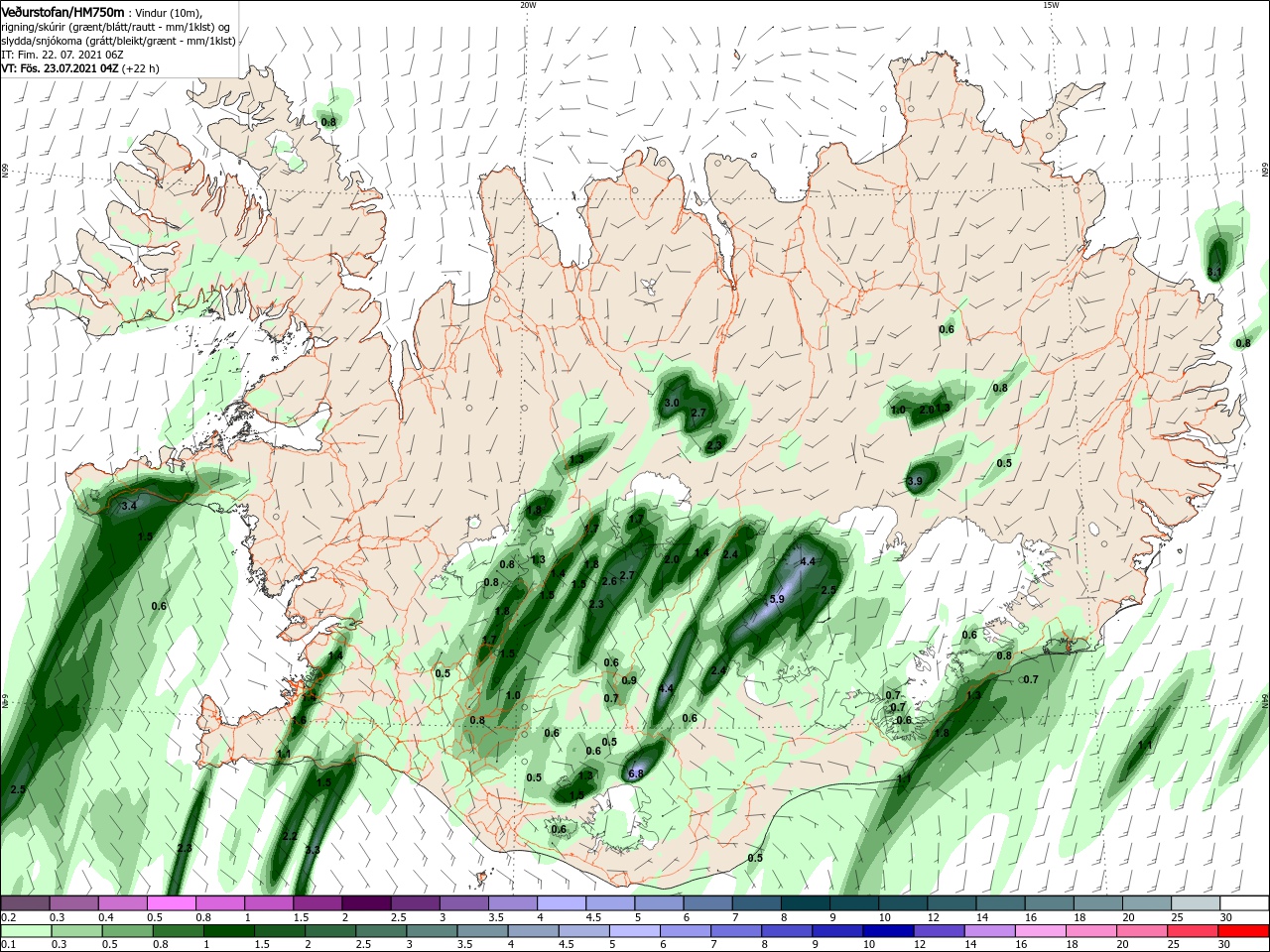
Task: Choose the 25 swatch in the bottom legend row
Action: point(1192,931)
